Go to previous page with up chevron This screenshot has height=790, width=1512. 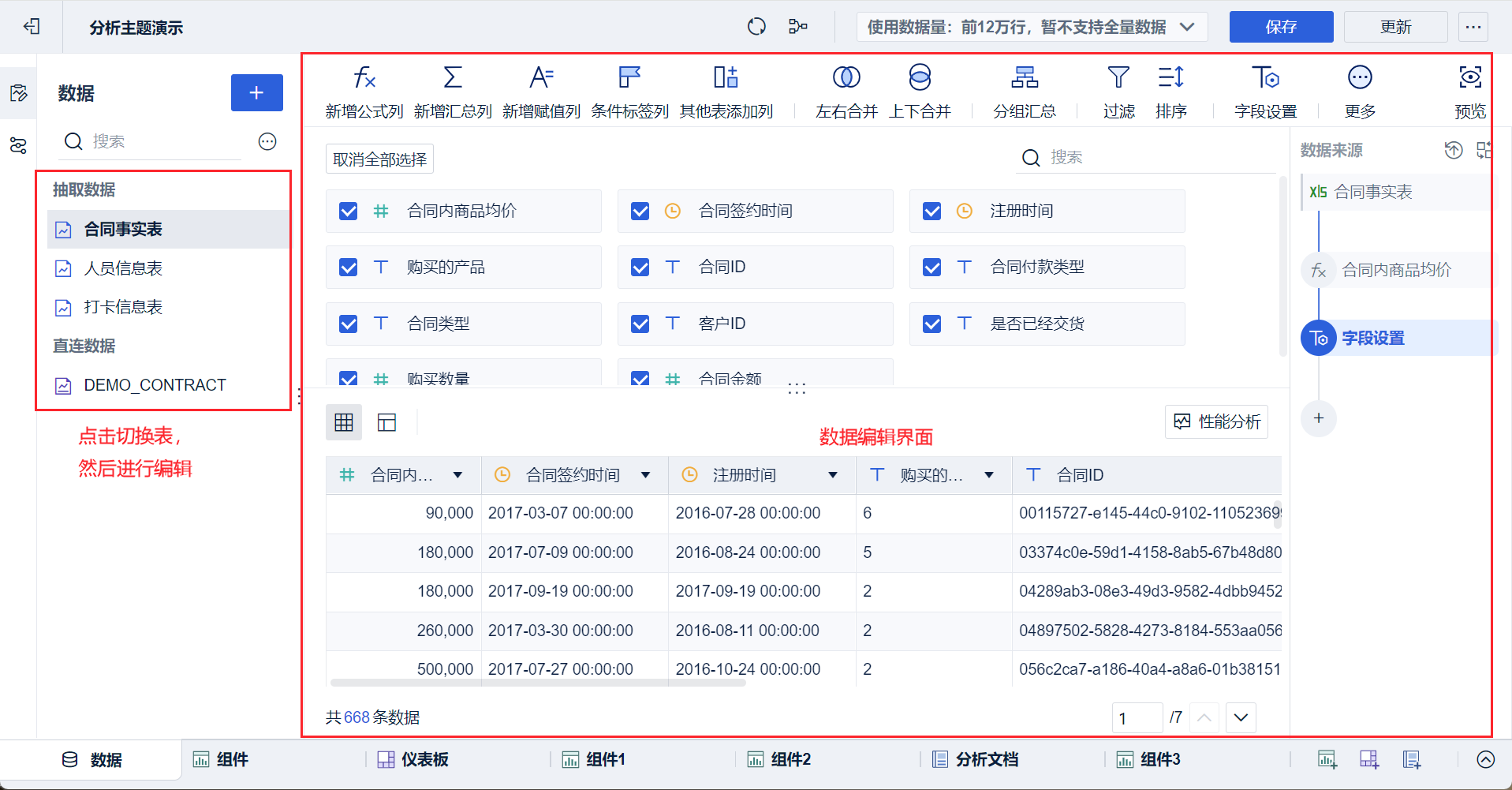pyautogui.click(x=1204, y=717)
